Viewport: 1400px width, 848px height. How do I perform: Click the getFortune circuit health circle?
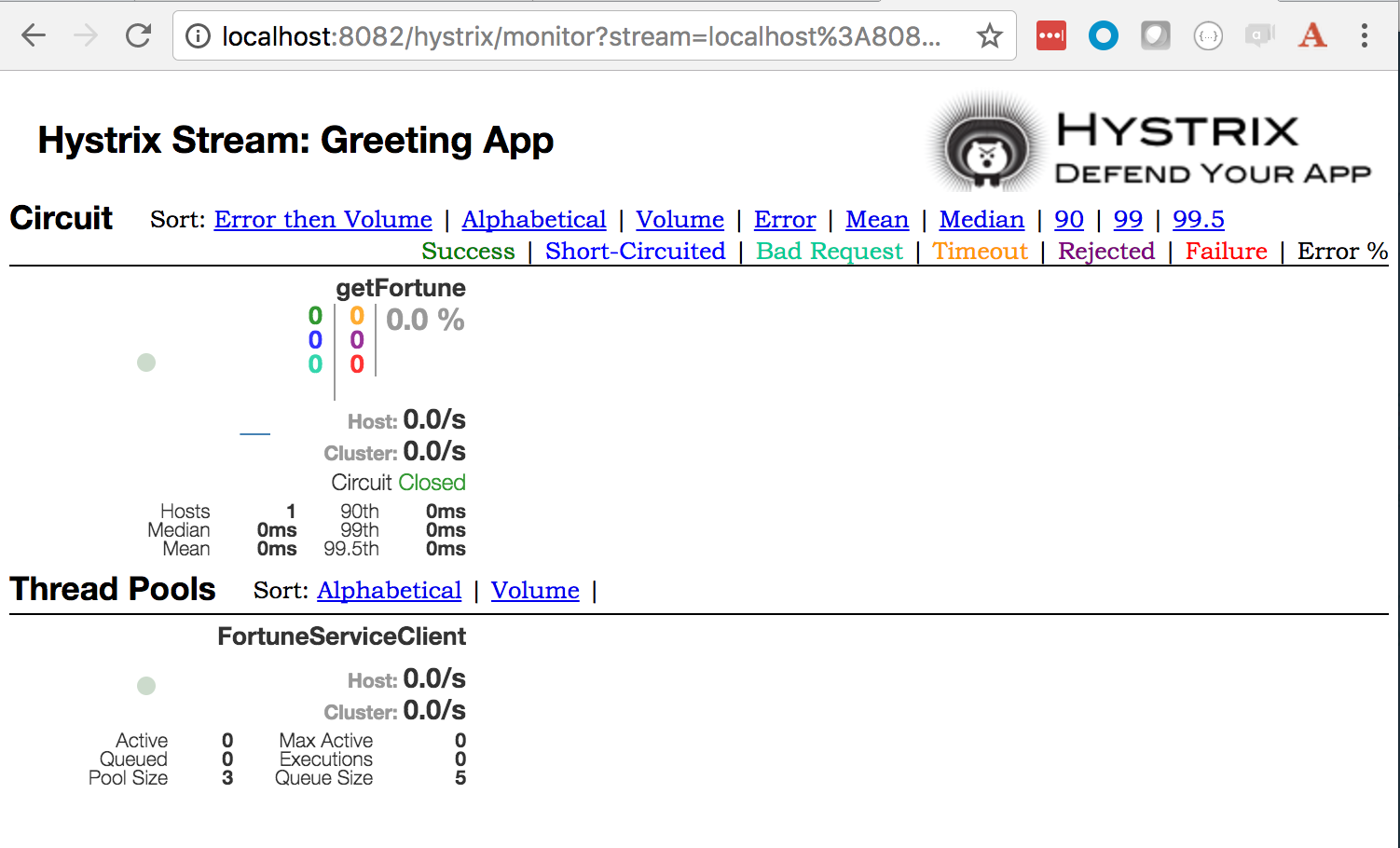(x=146, y=362)
